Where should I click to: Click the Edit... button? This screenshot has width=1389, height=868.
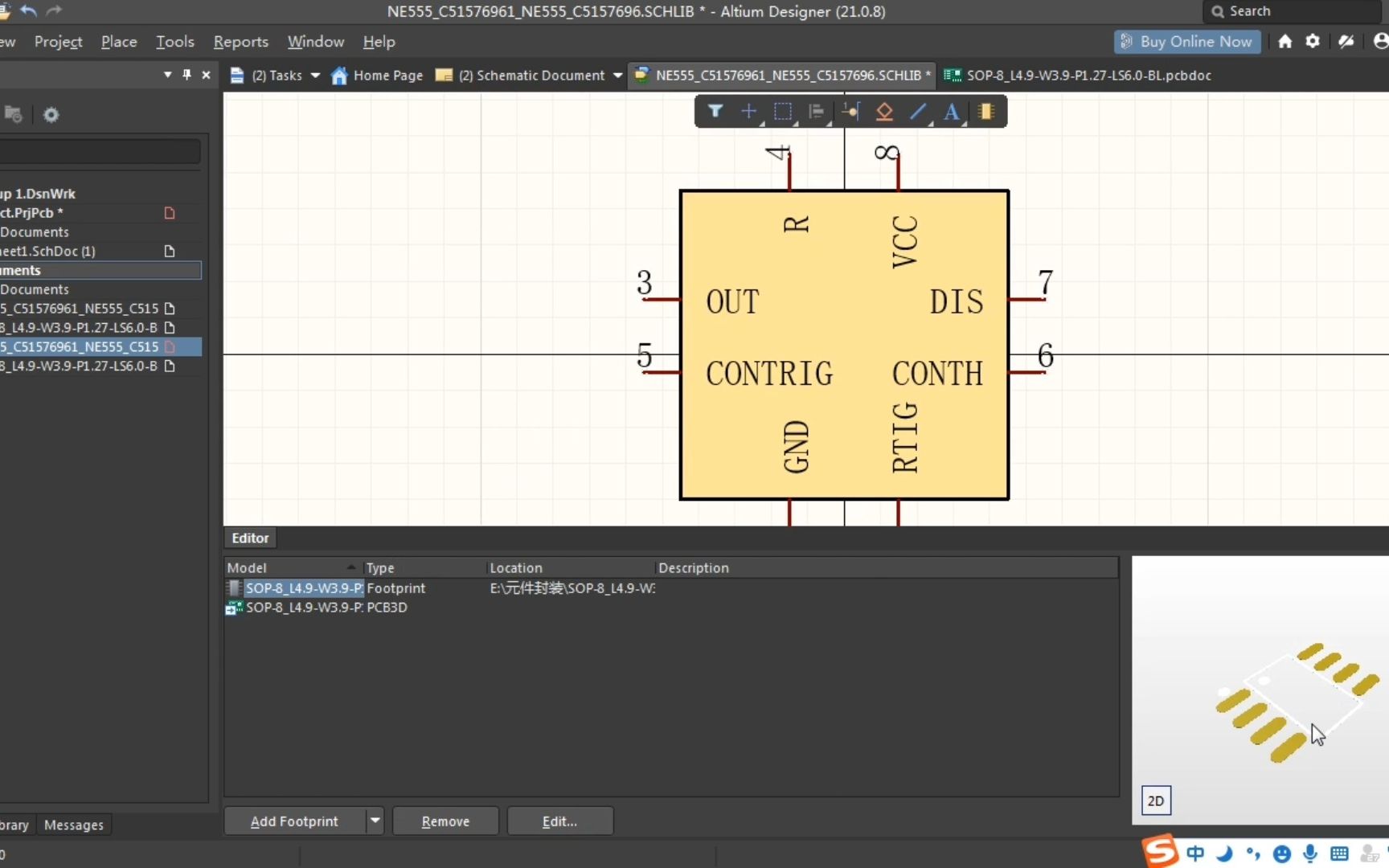coord(559,821)
